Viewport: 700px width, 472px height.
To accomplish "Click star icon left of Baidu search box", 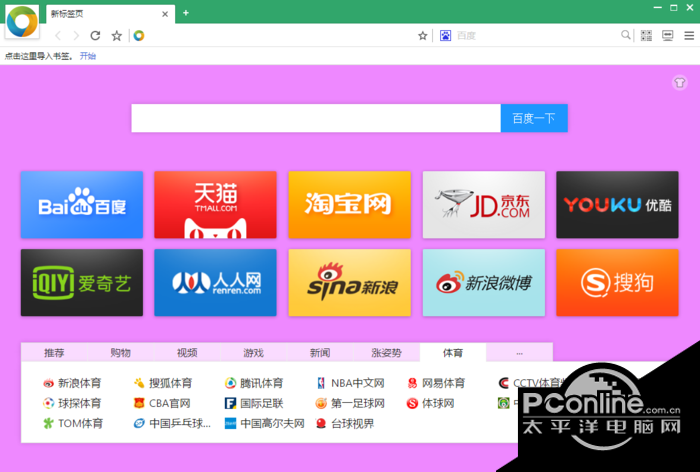I will [422, 36].
